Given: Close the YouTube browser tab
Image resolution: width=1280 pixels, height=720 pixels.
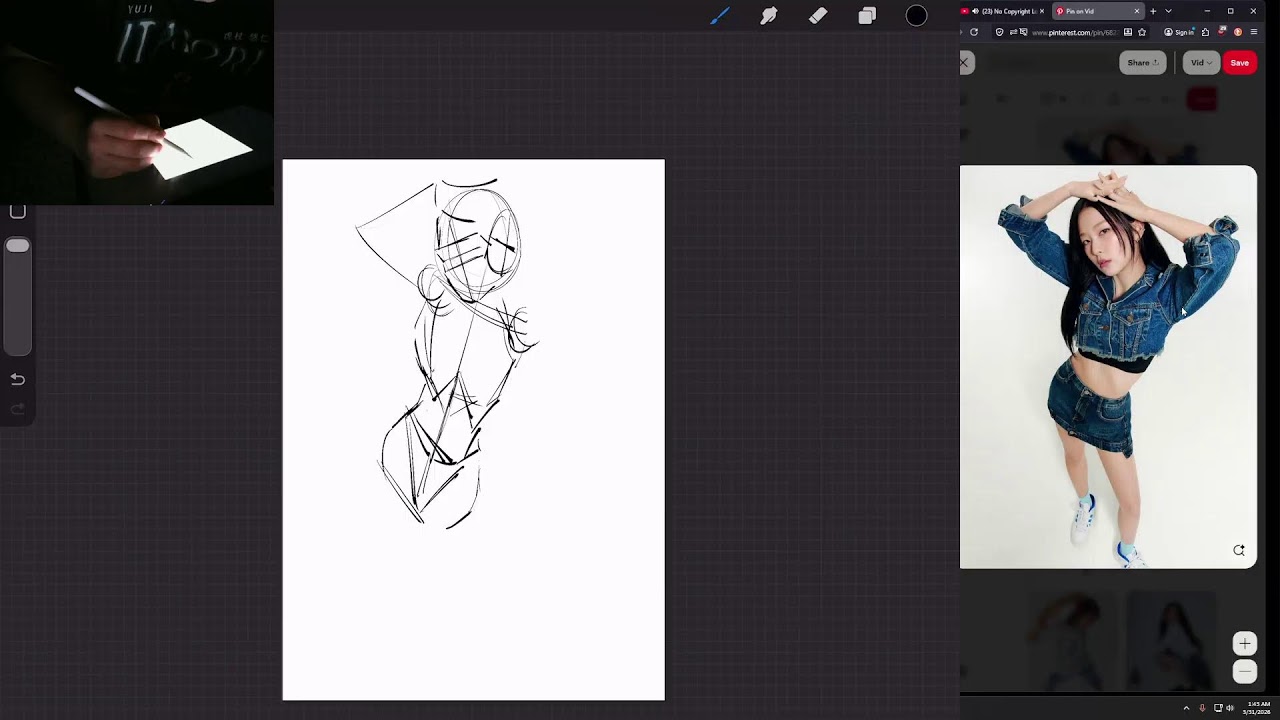Looking at the screenshot, I should point(1042,11).
